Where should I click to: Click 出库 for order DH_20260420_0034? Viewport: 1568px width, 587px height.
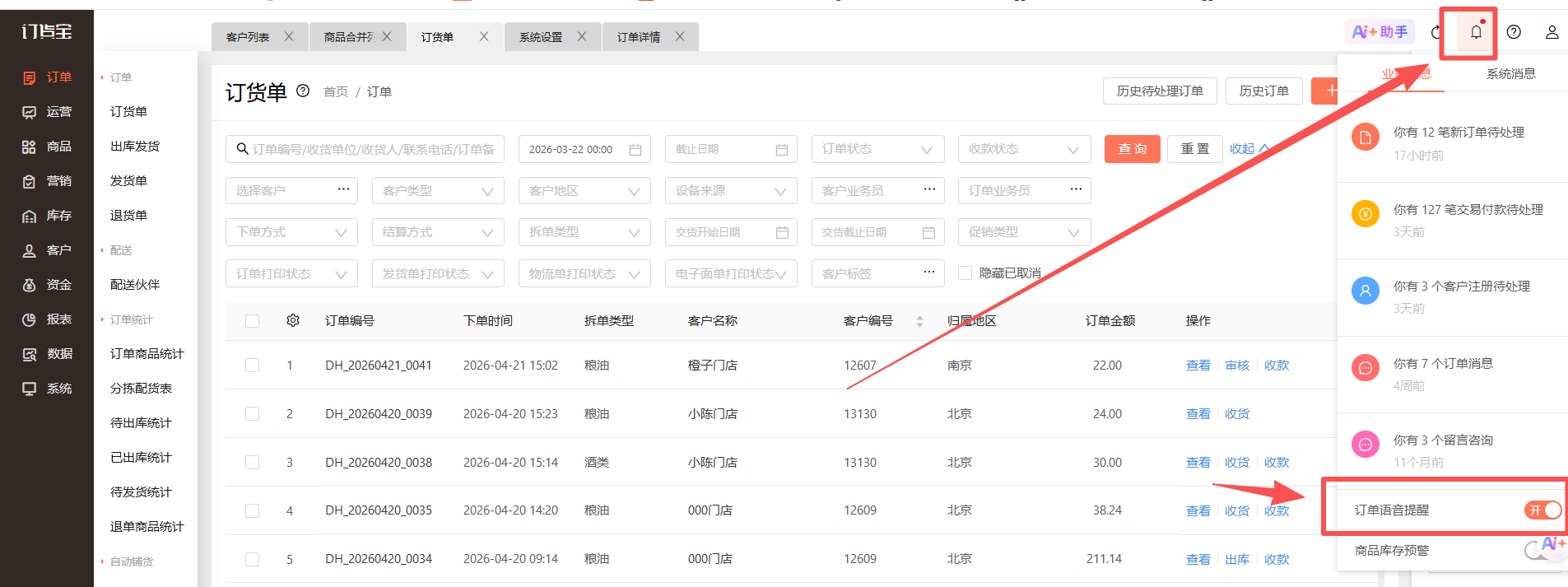point(1237,560)
